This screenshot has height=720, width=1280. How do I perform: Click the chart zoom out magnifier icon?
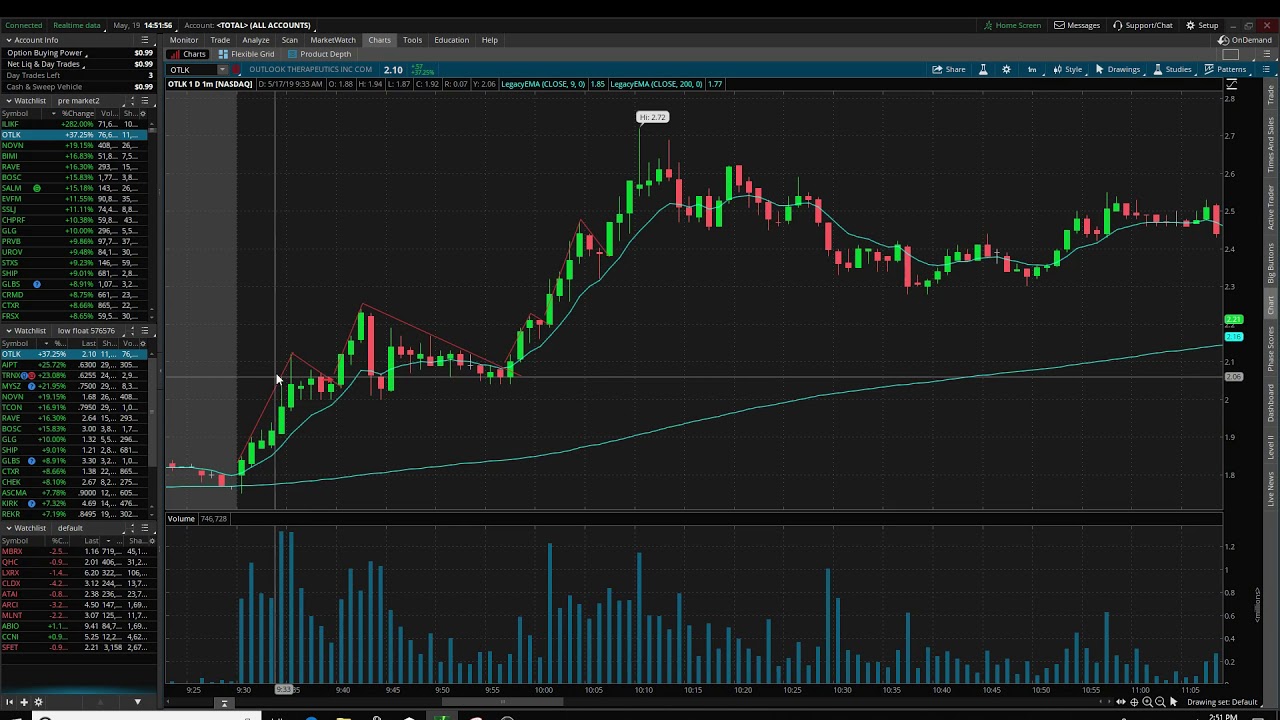(1160, 702)
